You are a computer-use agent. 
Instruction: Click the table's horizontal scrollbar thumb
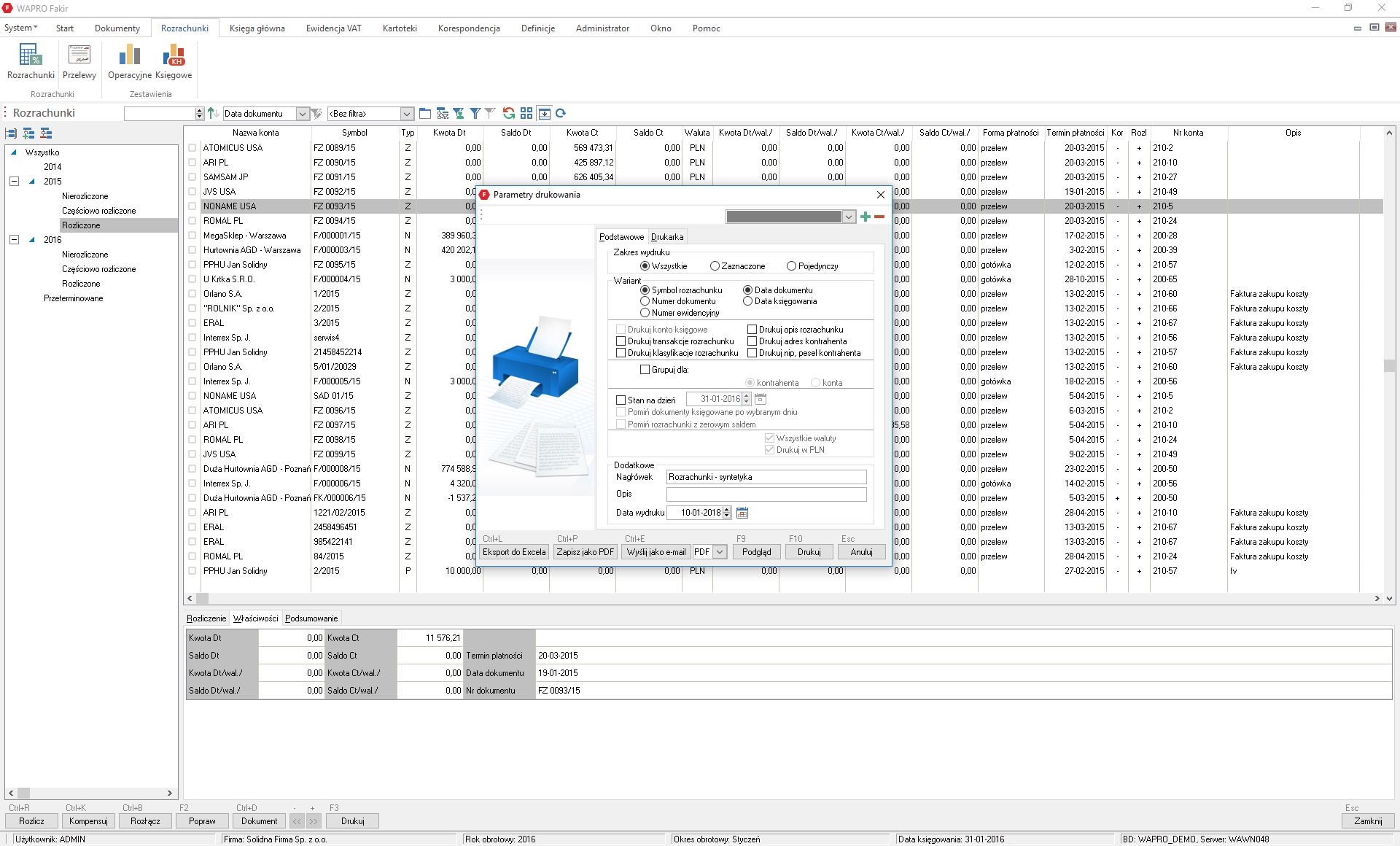tap(203, 598)
